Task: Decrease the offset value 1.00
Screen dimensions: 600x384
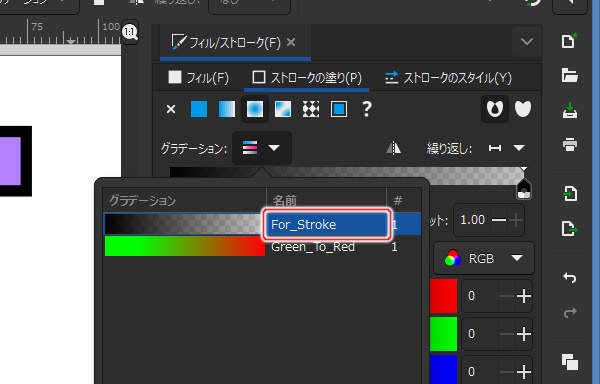Action: pyautogui.click(x=499, y=220)
